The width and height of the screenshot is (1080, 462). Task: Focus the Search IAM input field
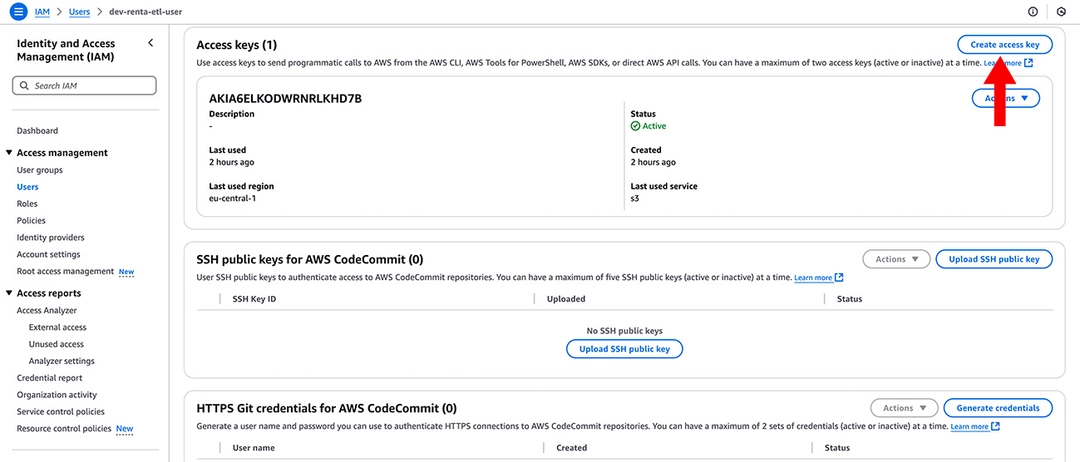pos(85,86)
